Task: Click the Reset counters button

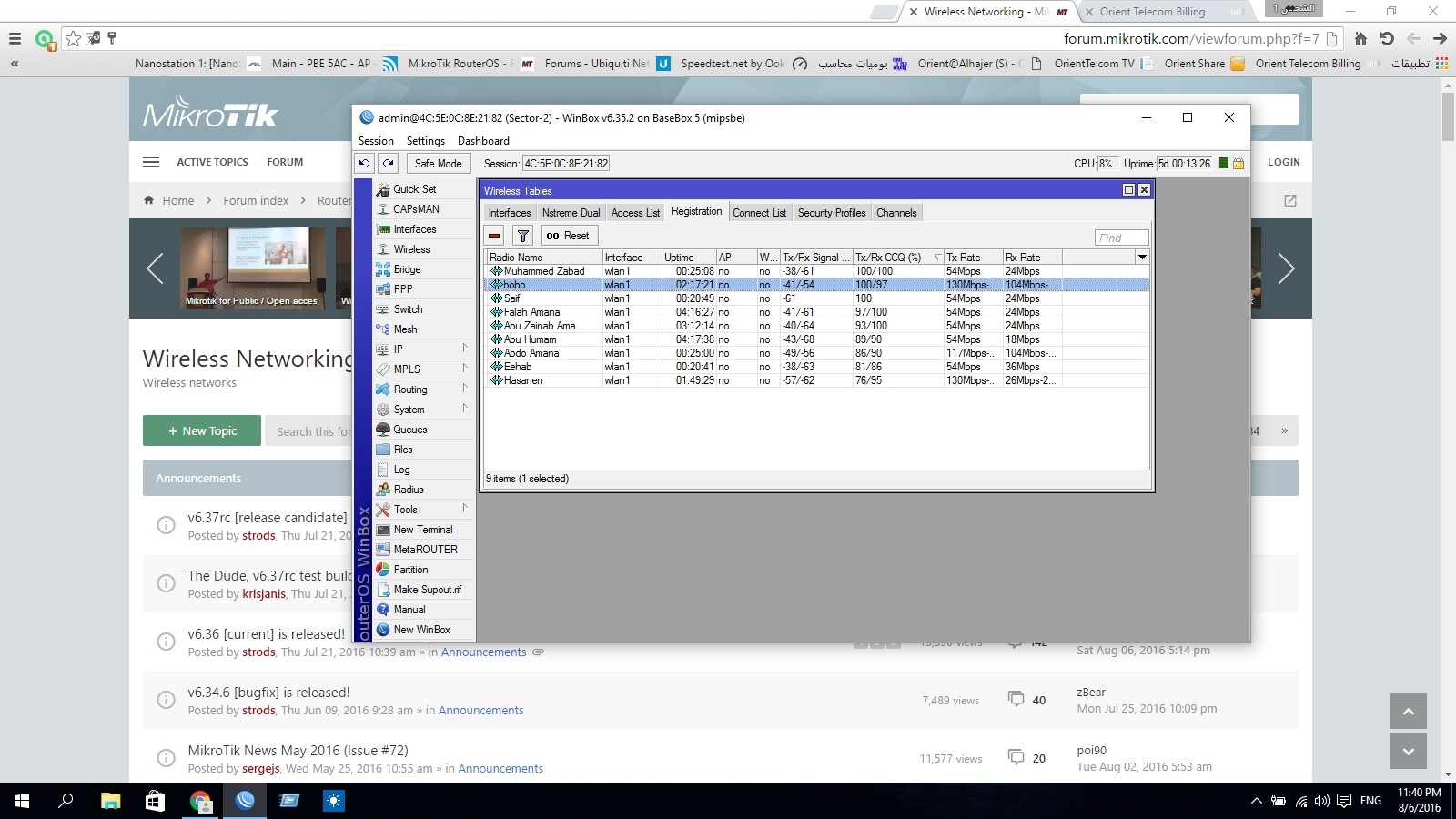Action: 569,236
